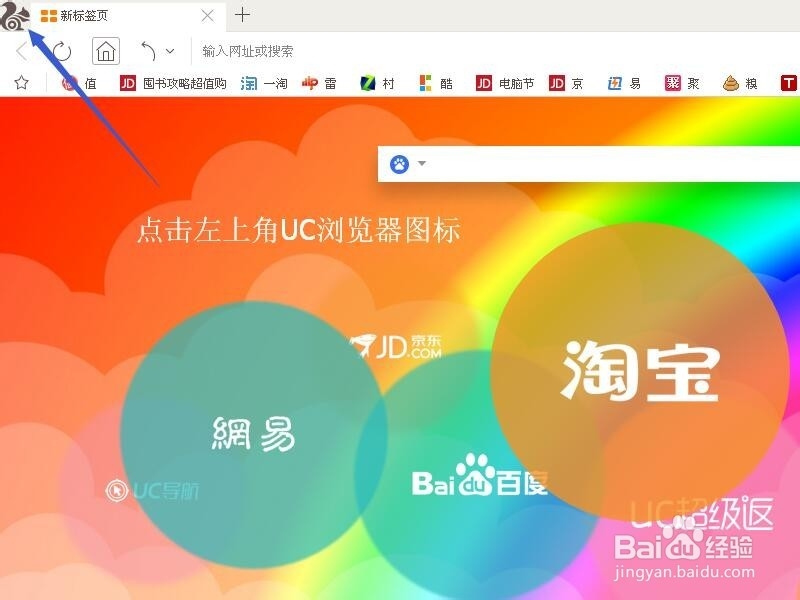800x600 pixels.
Task: Click the Baidu paw search engine icon
Action: point(399,164)
